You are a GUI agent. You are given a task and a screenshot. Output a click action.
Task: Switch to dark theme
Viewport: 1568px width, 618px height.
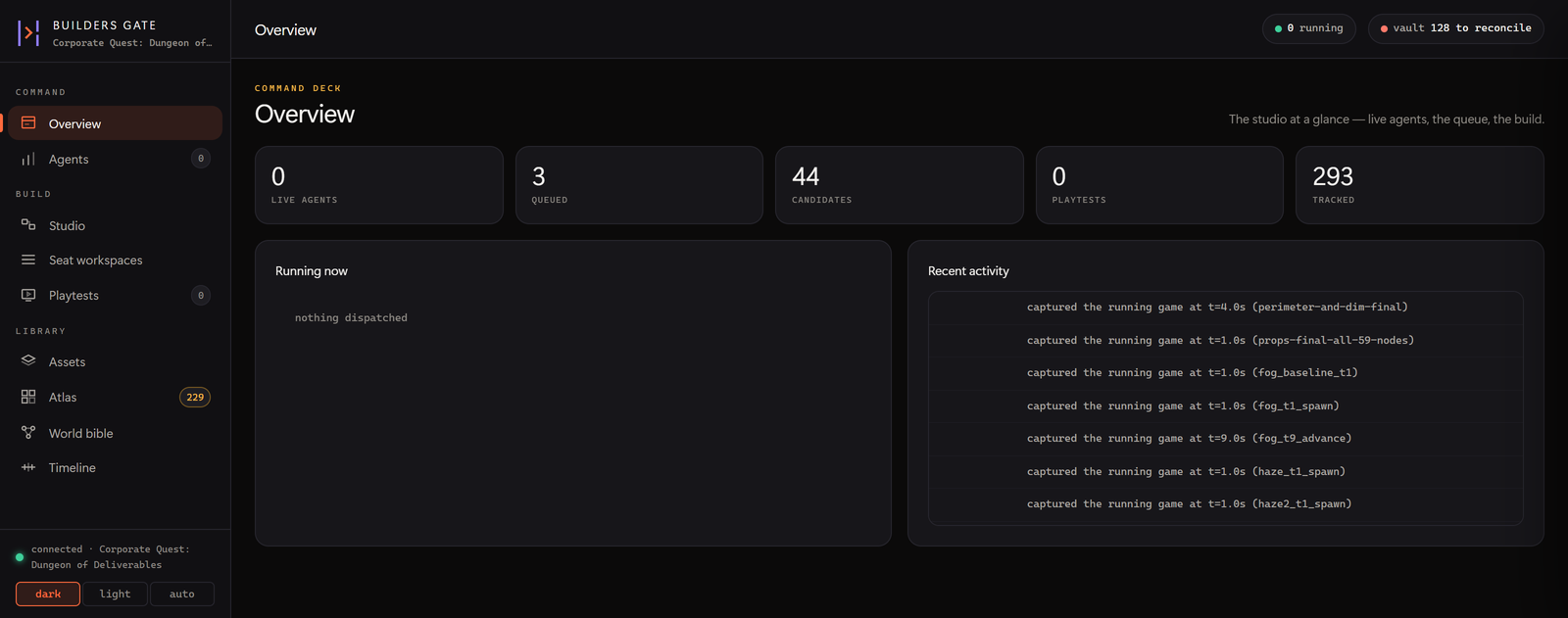(48, 594)
